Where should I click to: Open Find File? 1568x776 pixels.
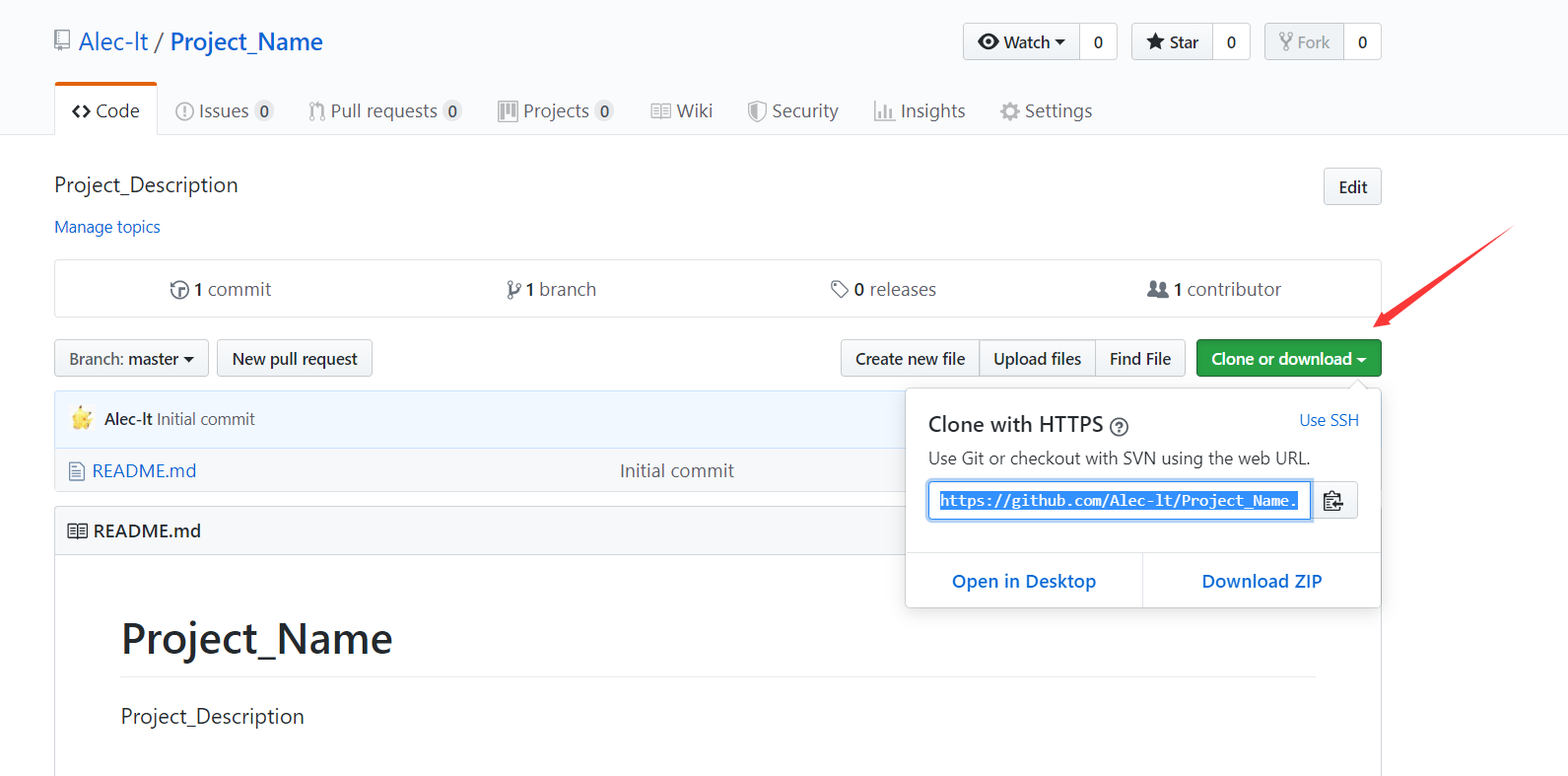1140,359
